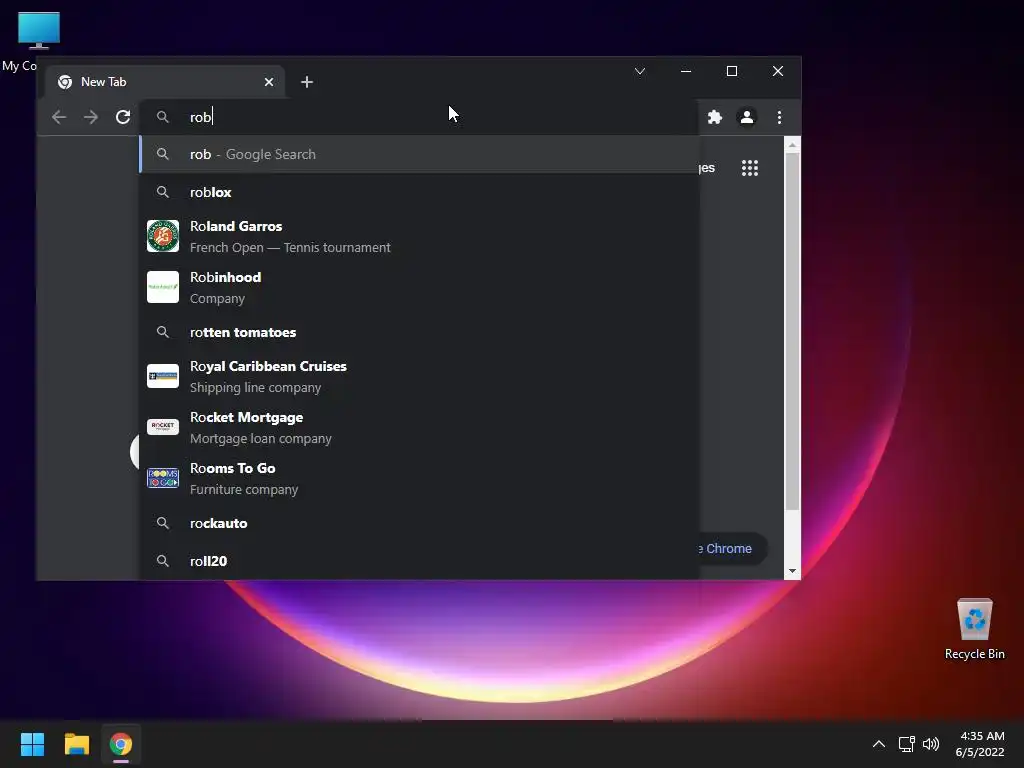Click the magnifier icon in the address bar
Screen dimensions: 1024x768
pyautogui.click(x=163, y=117)
